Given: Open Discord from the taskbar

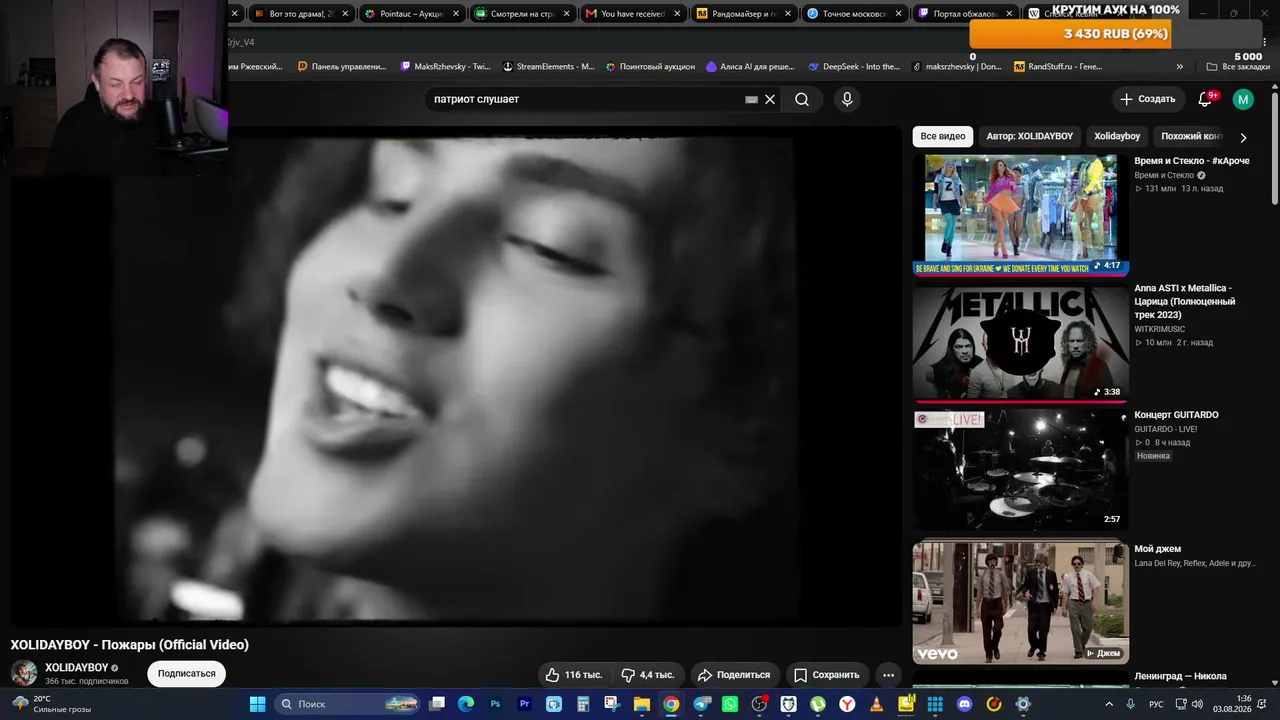Looking at the screenshot, I should click(965, 704).
